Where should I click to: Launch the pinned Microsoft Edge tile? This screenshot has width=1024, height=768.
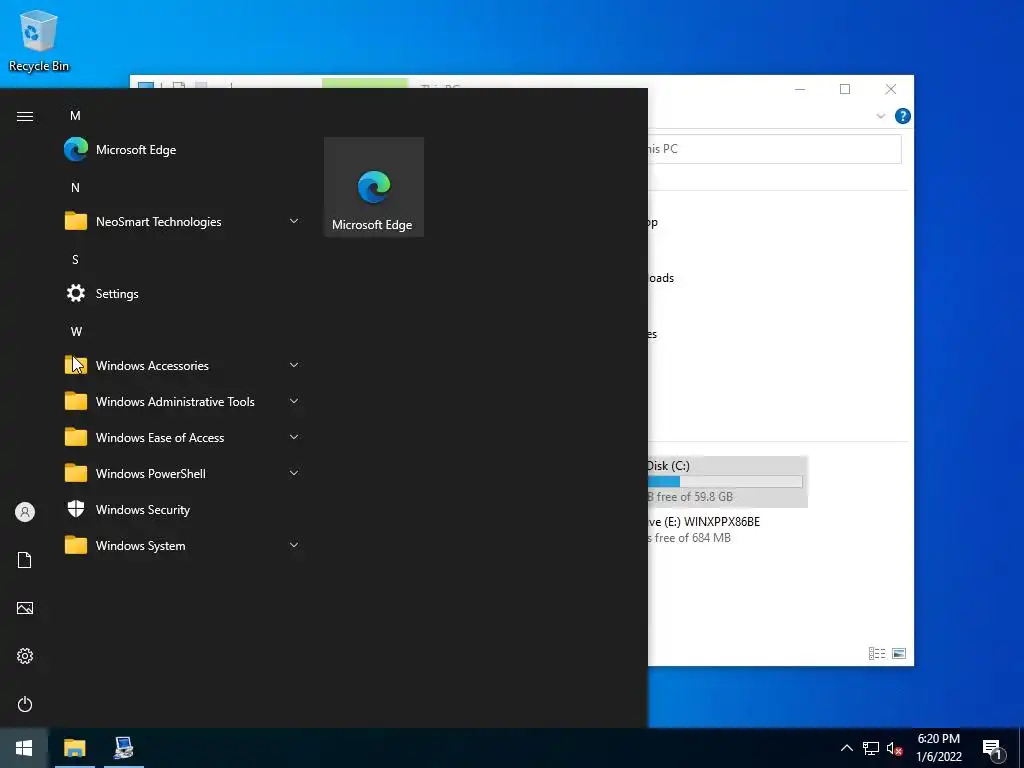click(374, 187)
